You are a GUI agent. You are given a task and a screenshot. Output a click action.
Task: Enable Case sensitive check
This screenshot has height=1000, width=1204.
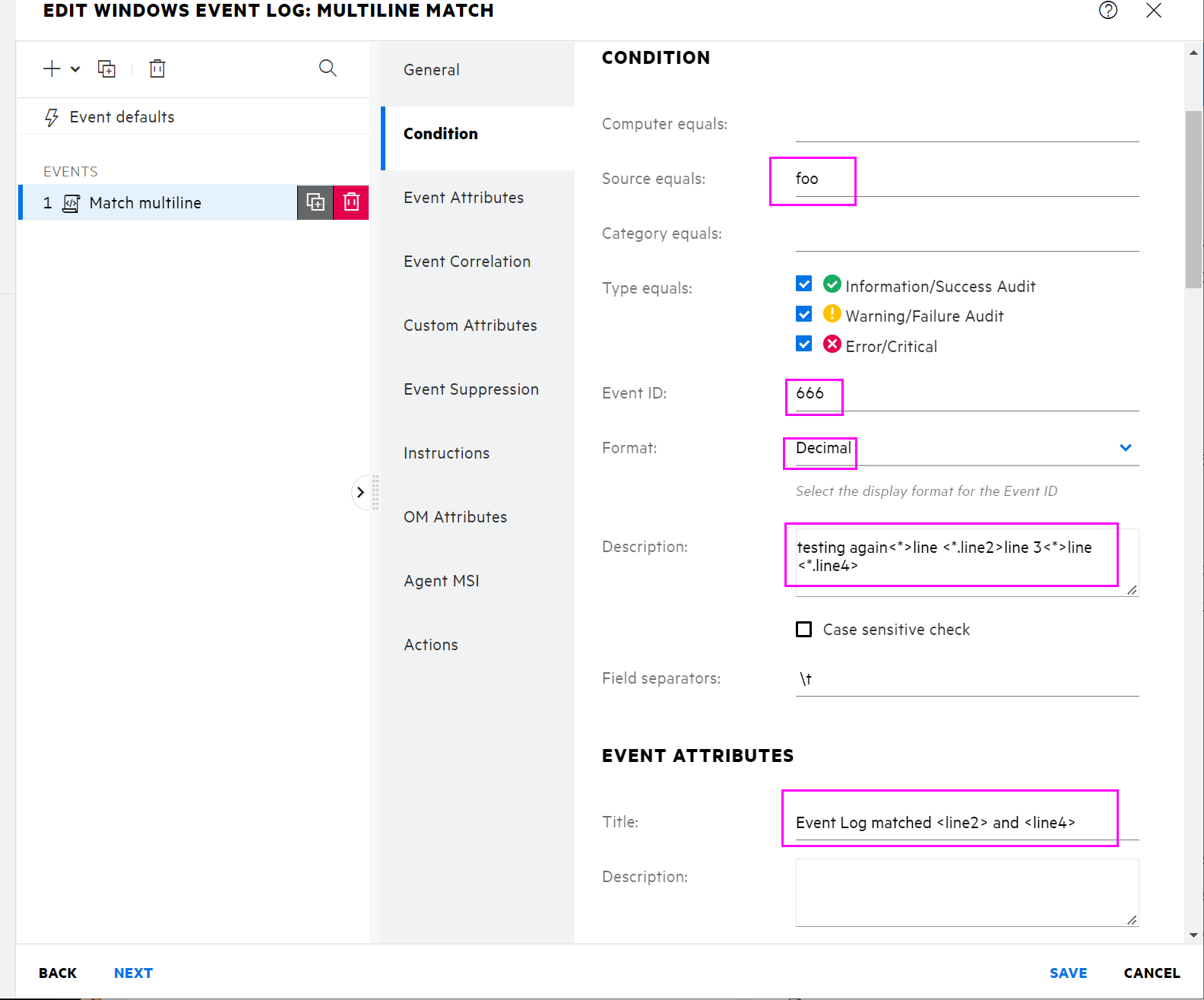(x=803, y=630)
